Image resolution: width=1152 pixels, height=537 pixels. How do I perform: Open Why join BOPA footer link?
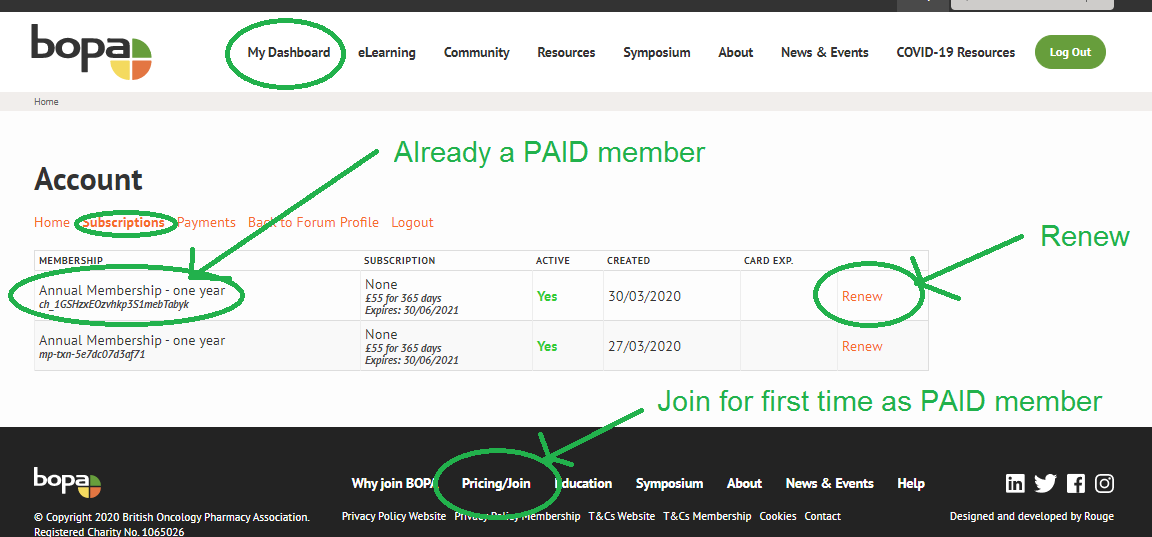pos(395,483)
